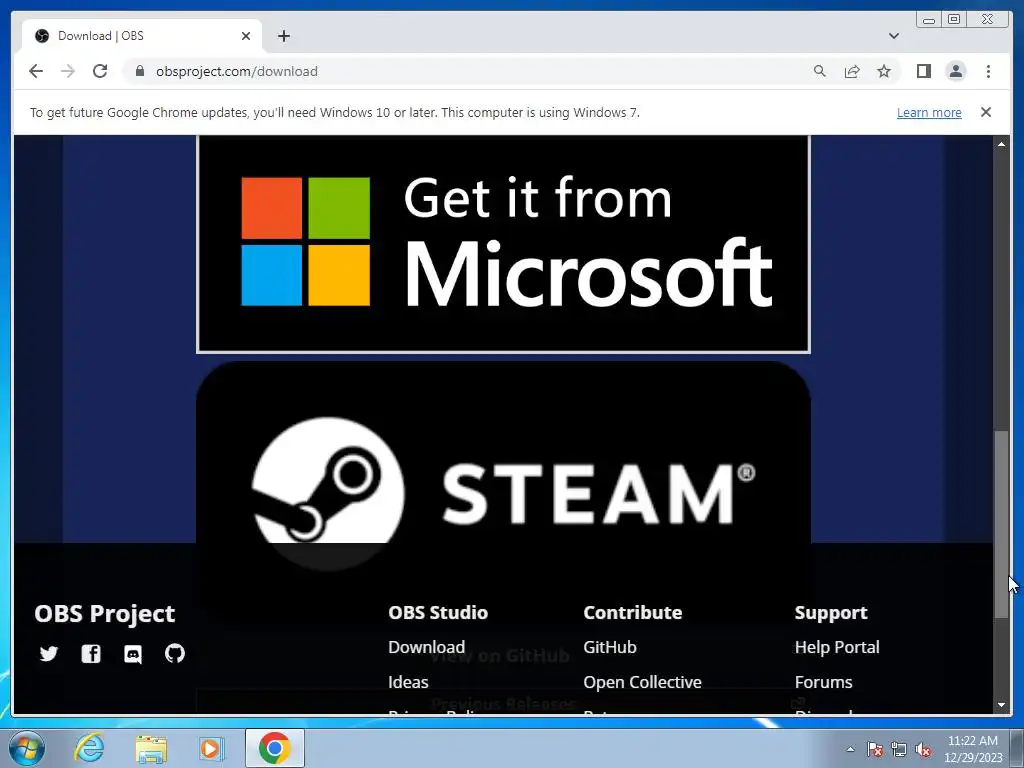Open Chrome profile avatar
Screen dimensions: 1024x768
955,71
